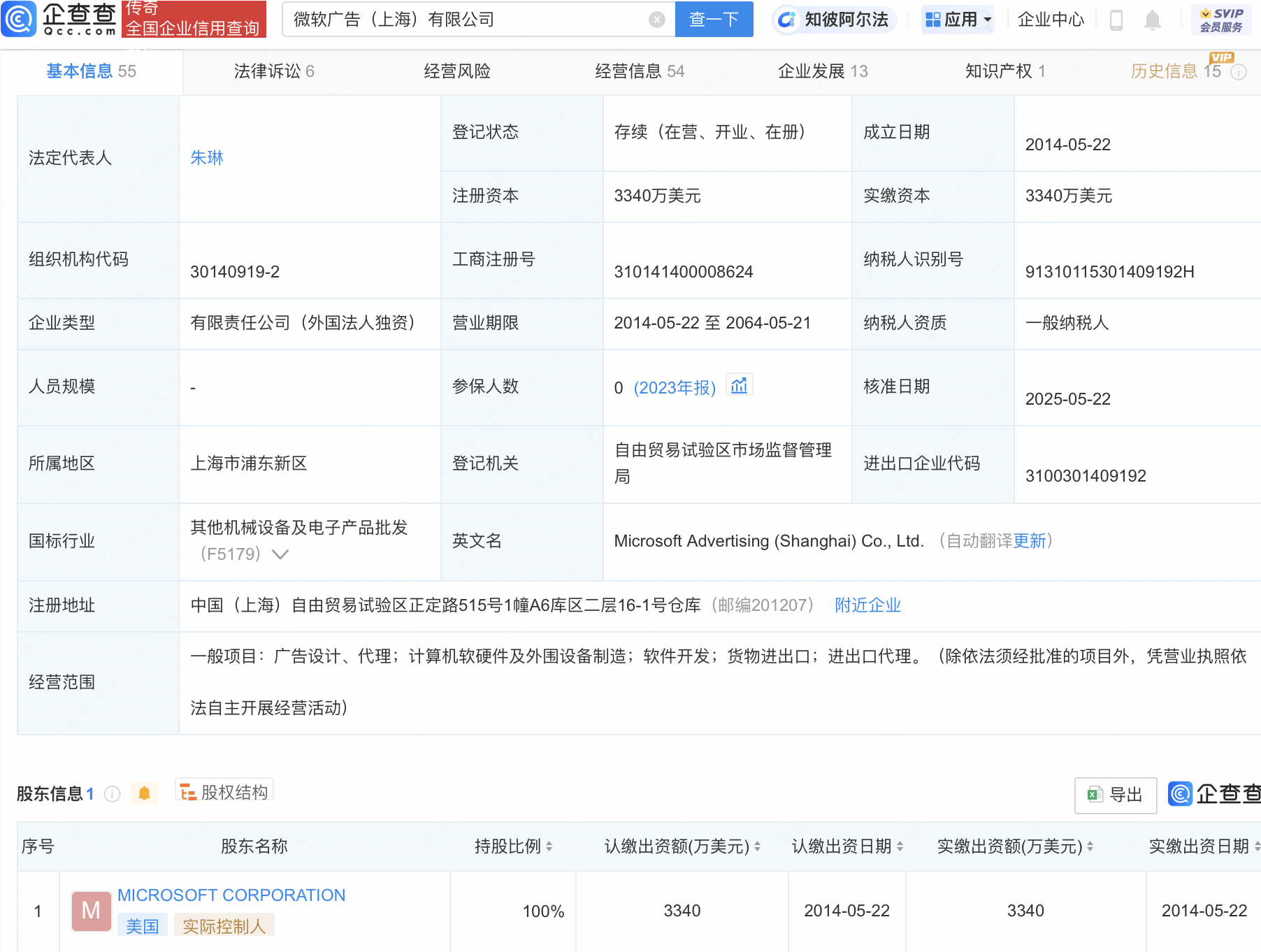Switch to 经营信息 tab
The image size is (1261, 952).
640,71
